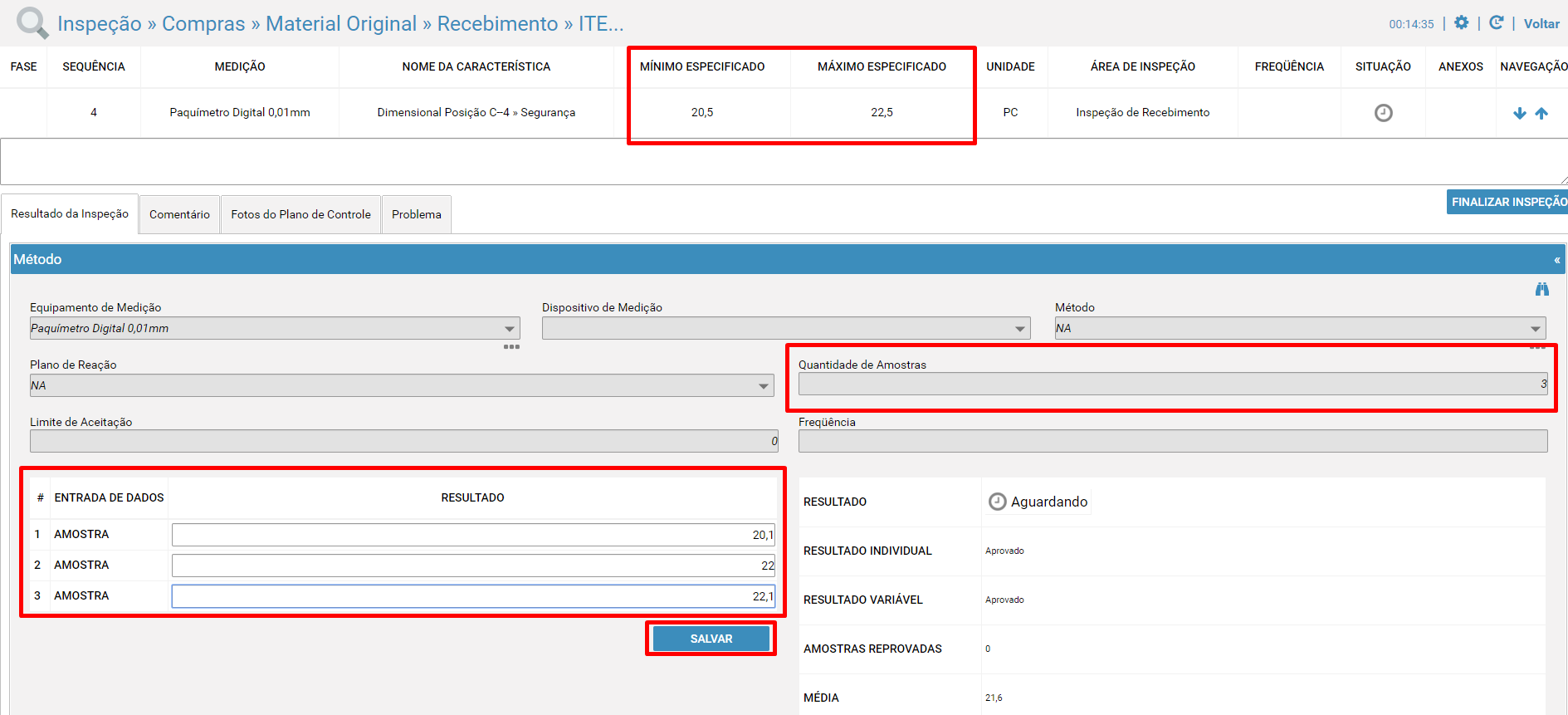Click the Amostra 2 result field
This screenshot has height=715, width=1568.
pos(473,566)
